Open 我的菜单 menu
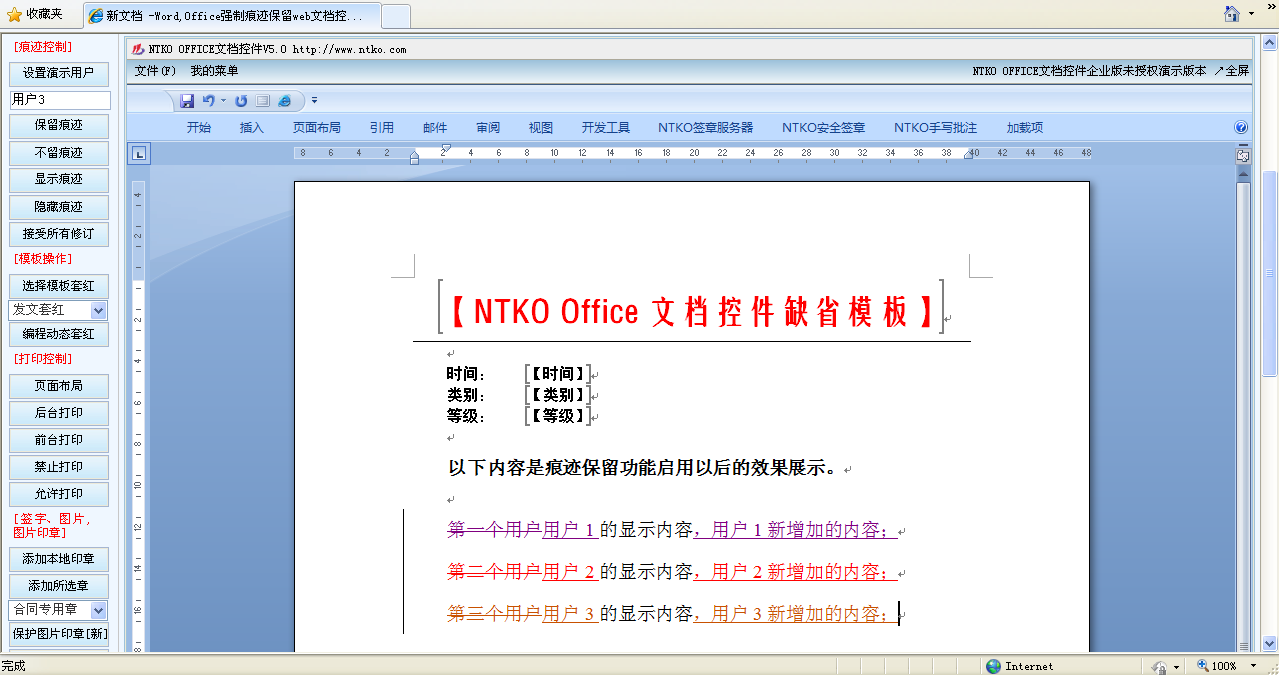1279x675 pixels. [x=214, y=71]
